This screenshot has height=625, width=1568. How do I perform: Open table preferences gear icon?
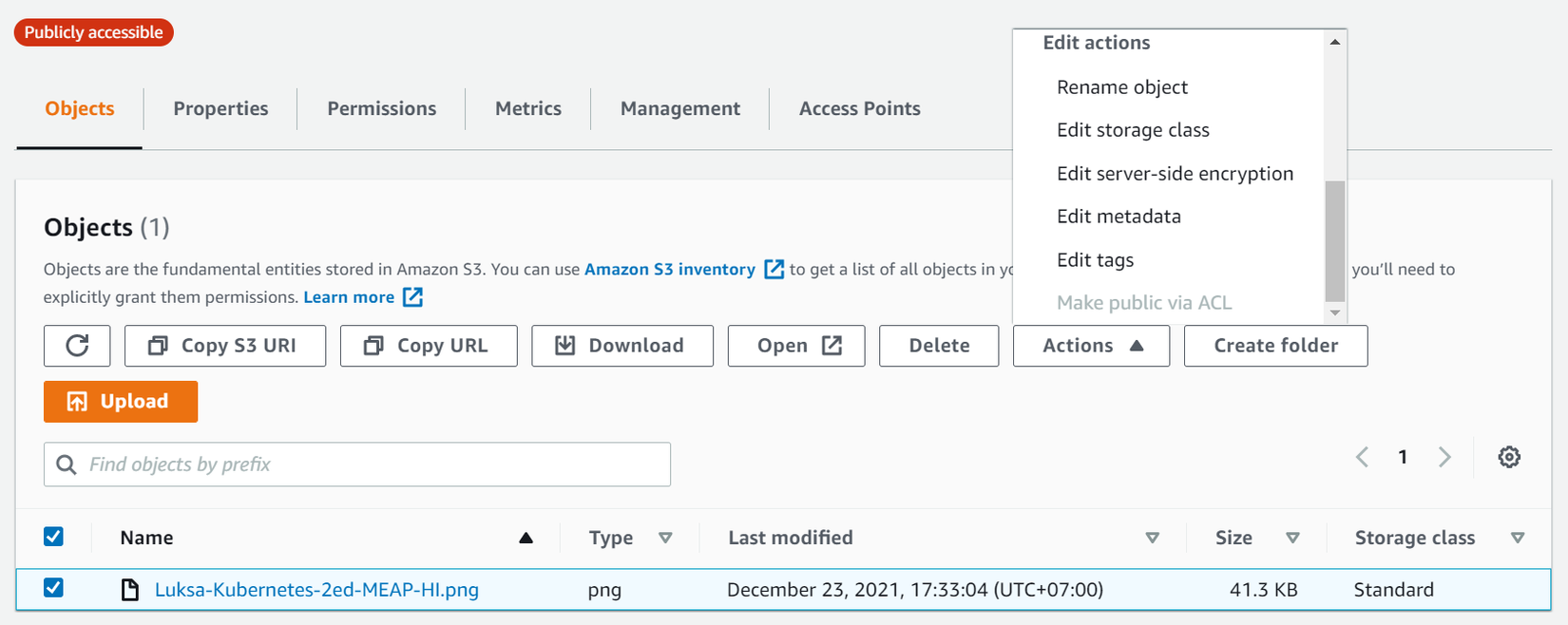tap(1509, 457)
